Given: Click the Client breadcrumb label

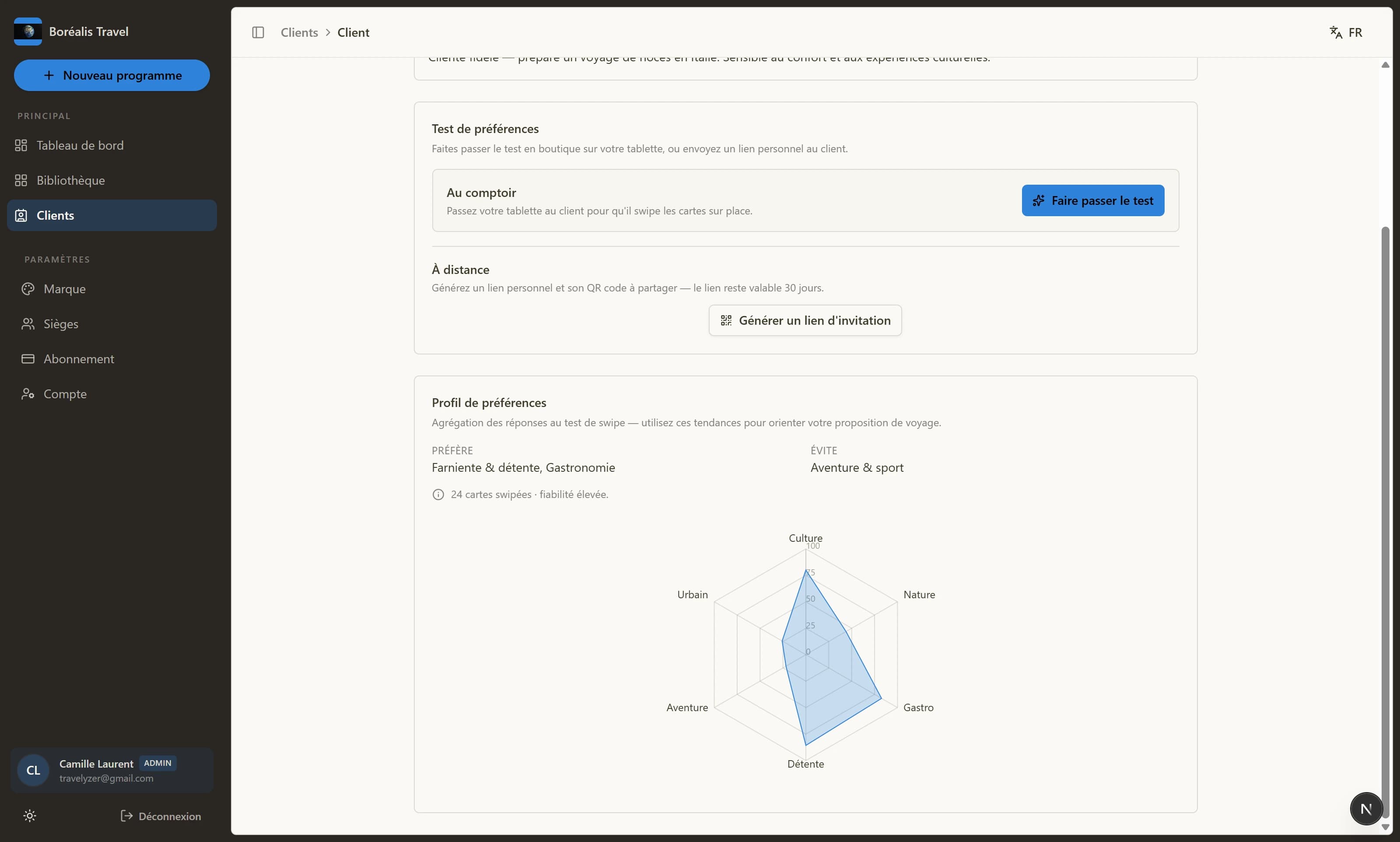Looking at the screenshot, I should click(353, 32).
